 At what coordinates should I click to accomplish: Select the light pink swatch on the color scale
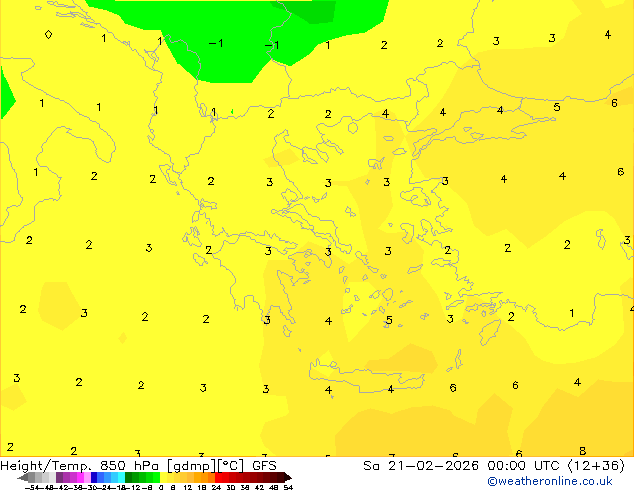87,477
